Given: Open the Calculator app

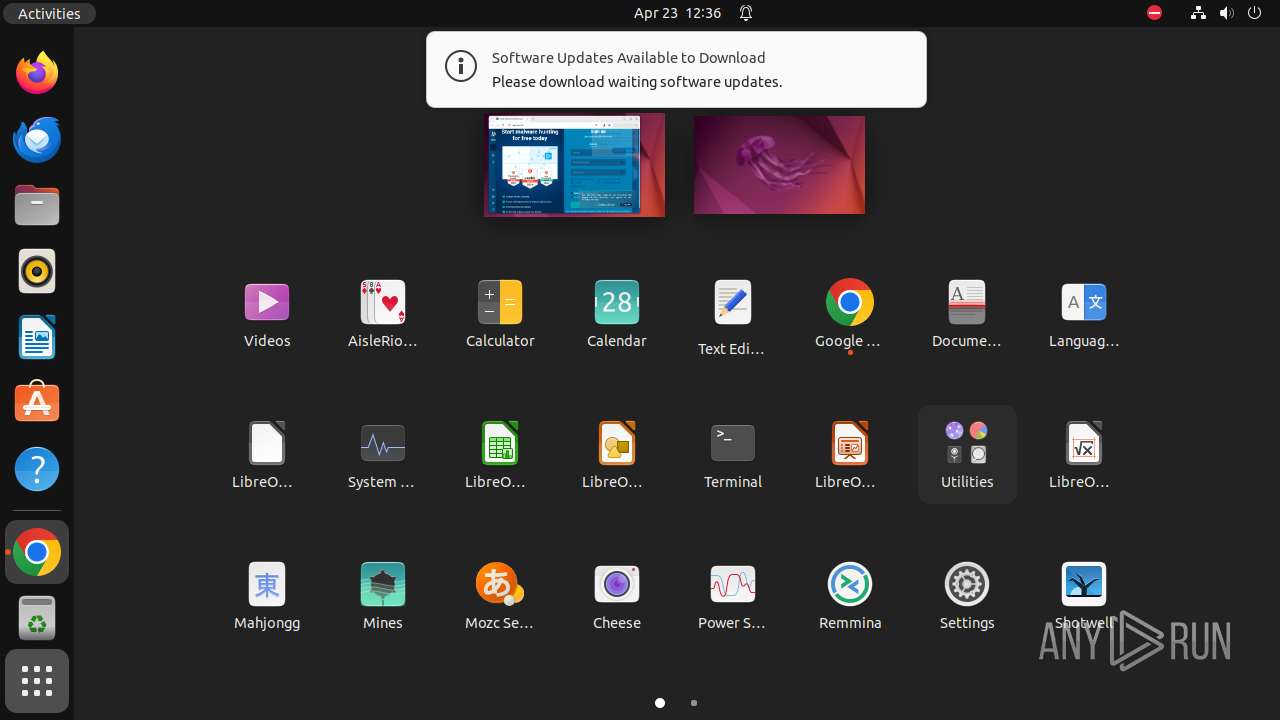Looking at the screenshot, I should pos(500,314).
